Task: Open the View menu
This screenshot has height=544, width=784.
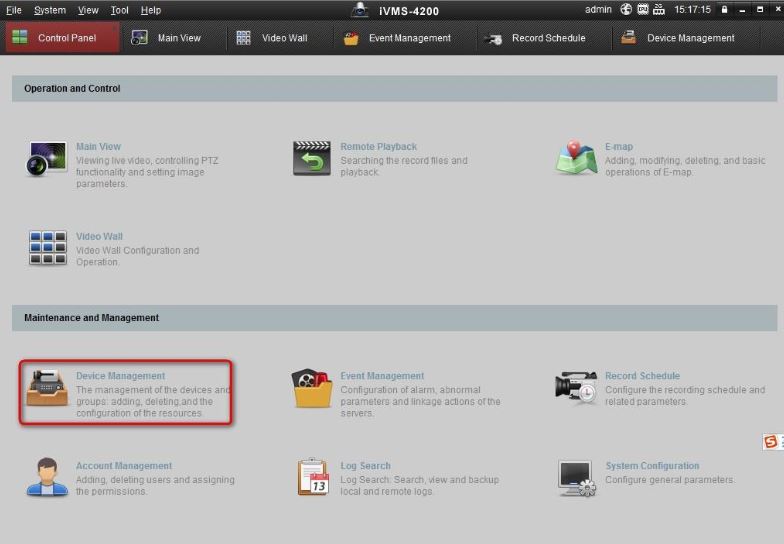Action: click(x=88, y=10)
